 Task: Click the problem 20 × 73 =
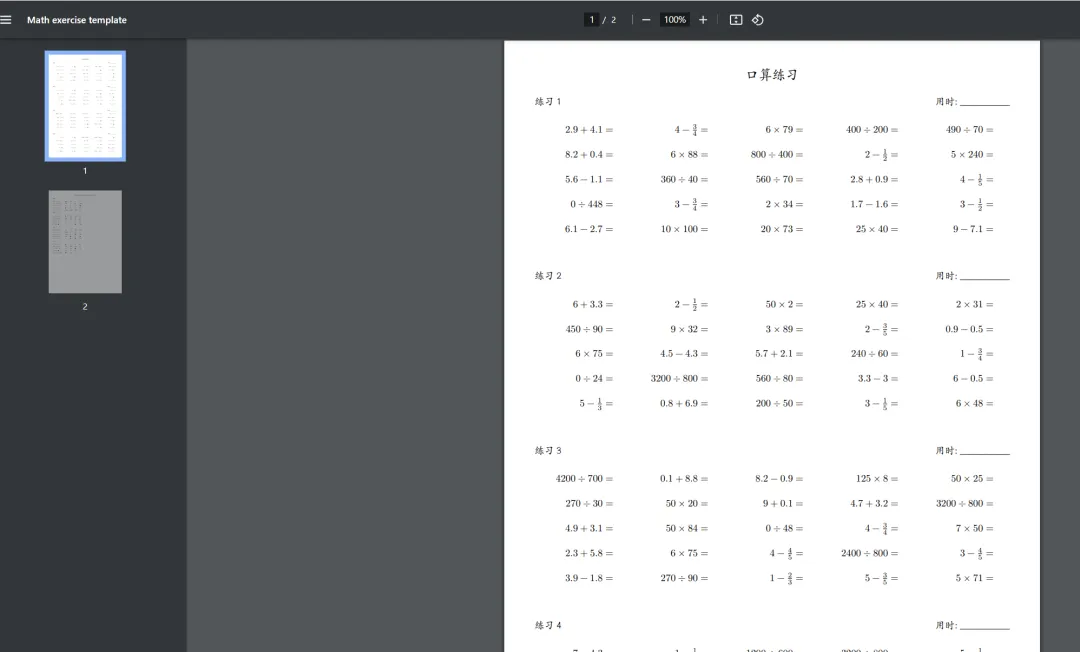(782, 229)
